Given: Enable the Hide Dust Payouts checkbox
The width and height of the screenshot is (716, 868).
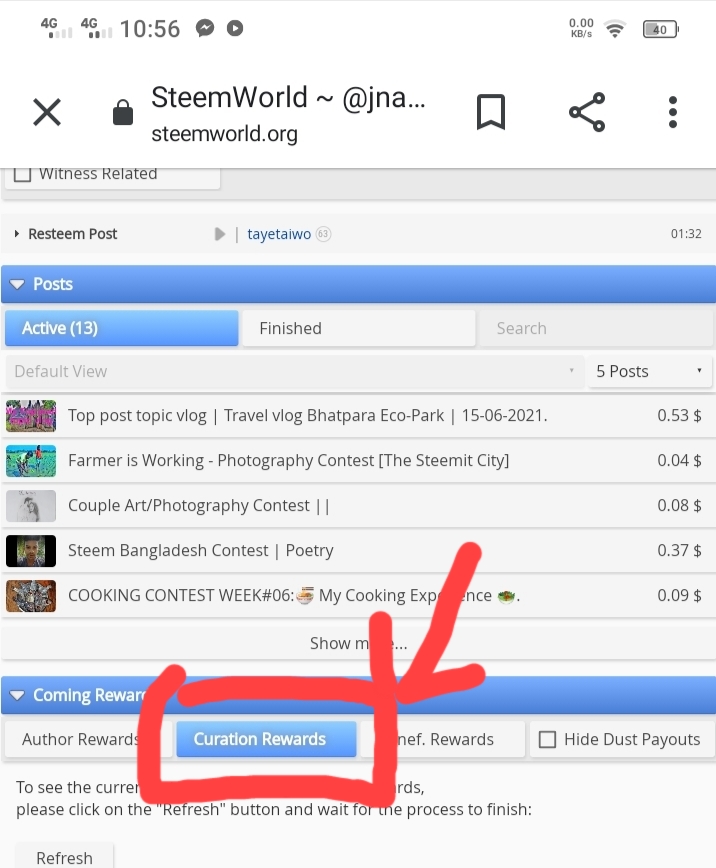Looking at the screenshot, I should 547,740.
